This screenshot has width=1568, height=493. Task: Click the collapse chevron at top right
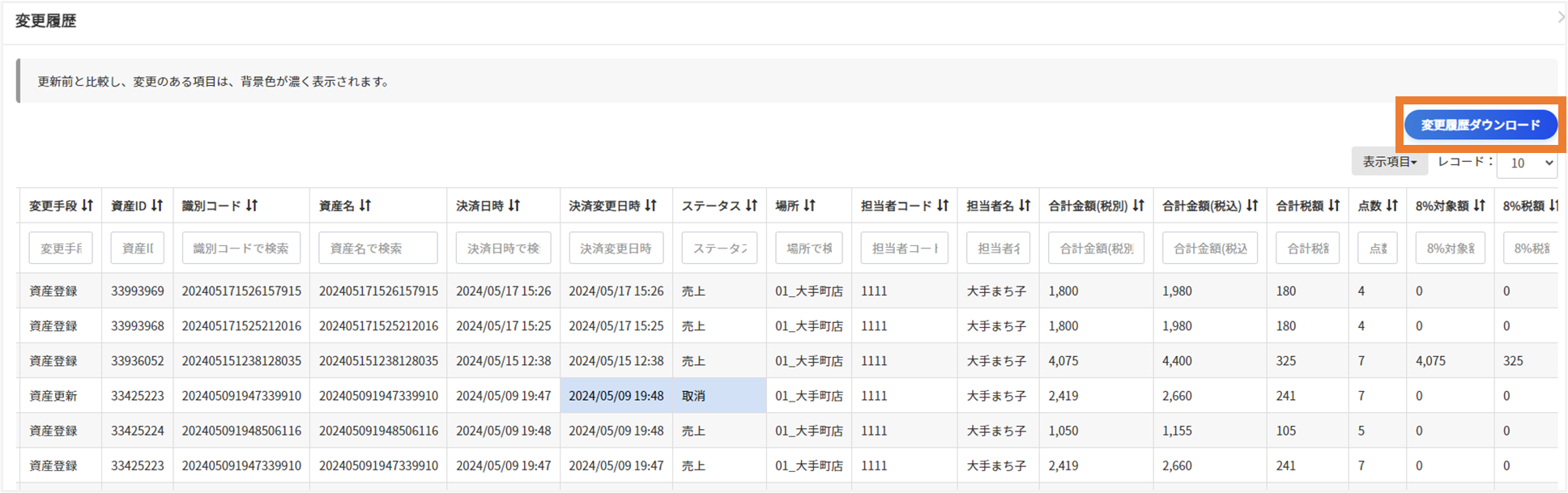pos(1561,17)
